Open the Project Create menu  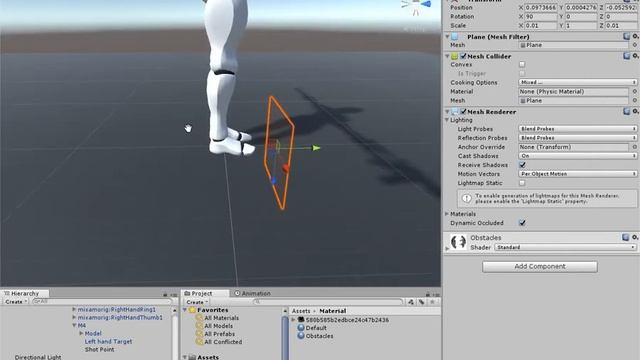pyautogui.click(x=197, y=302)
